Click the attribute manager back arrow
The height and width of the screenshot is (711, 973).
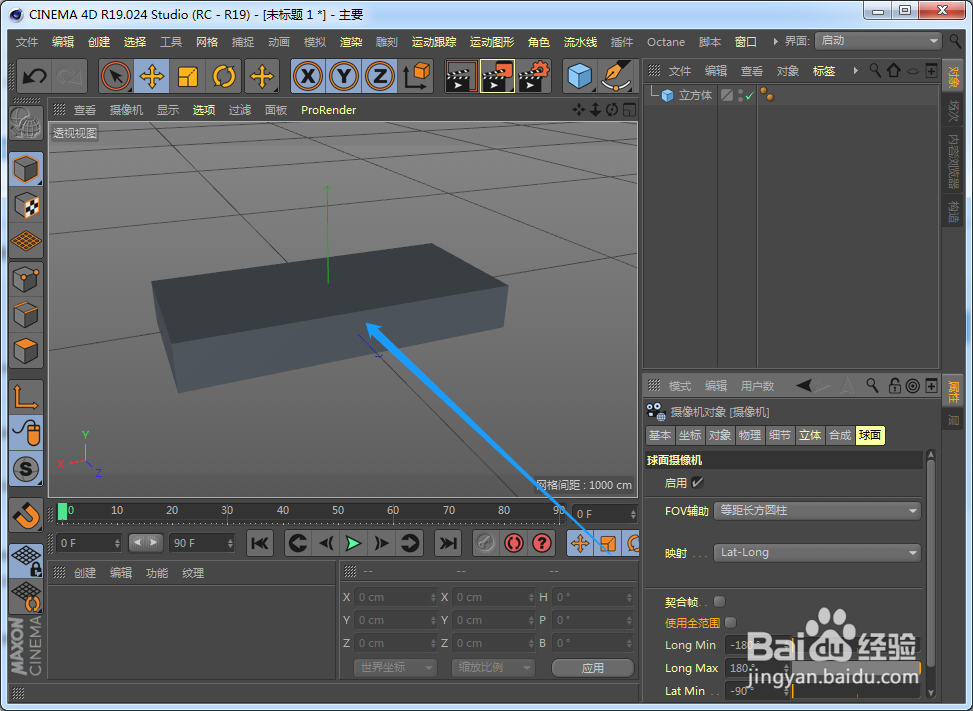point(804,386)
